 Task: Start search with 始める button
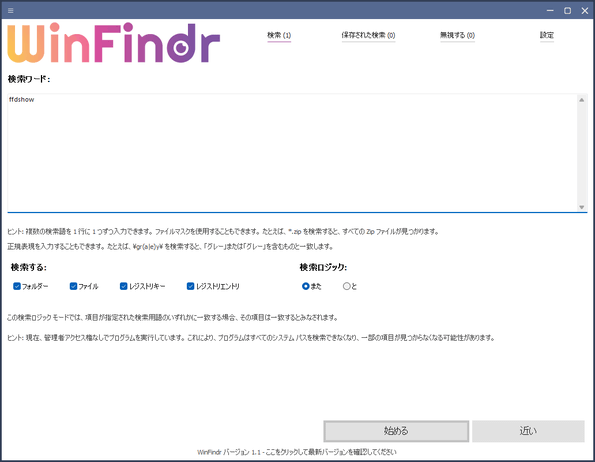click(x=396, y=431)
